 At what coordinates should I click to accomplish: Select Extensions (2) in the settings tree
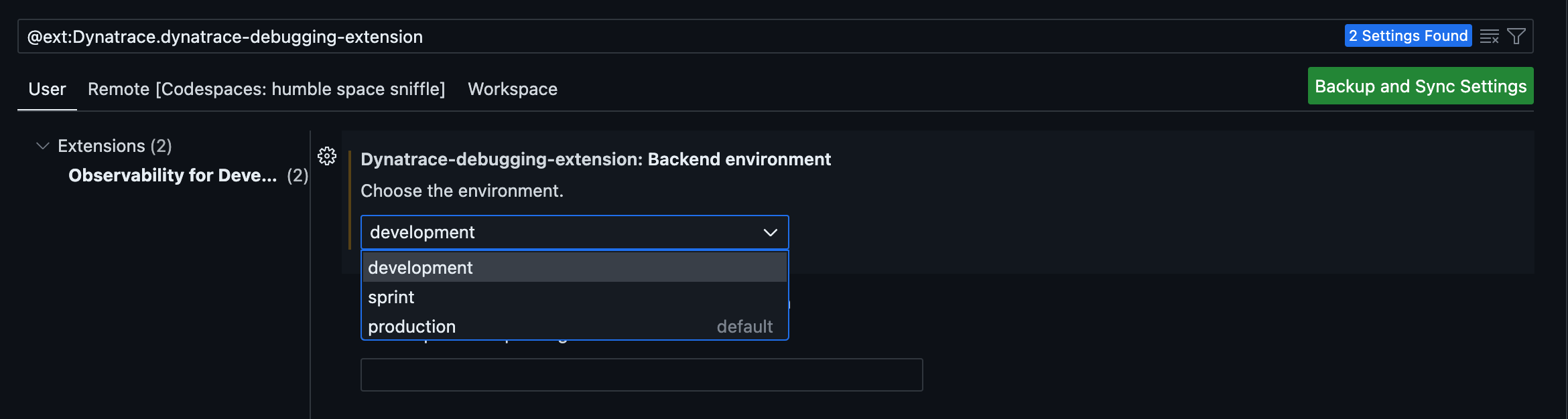tap(115, 146)
